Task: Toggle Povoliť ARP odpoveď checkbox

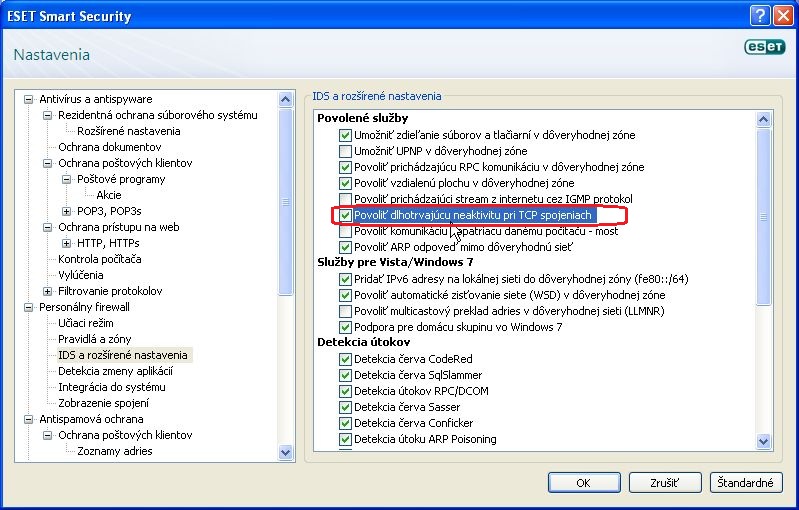Action: [x=345, y=247]
